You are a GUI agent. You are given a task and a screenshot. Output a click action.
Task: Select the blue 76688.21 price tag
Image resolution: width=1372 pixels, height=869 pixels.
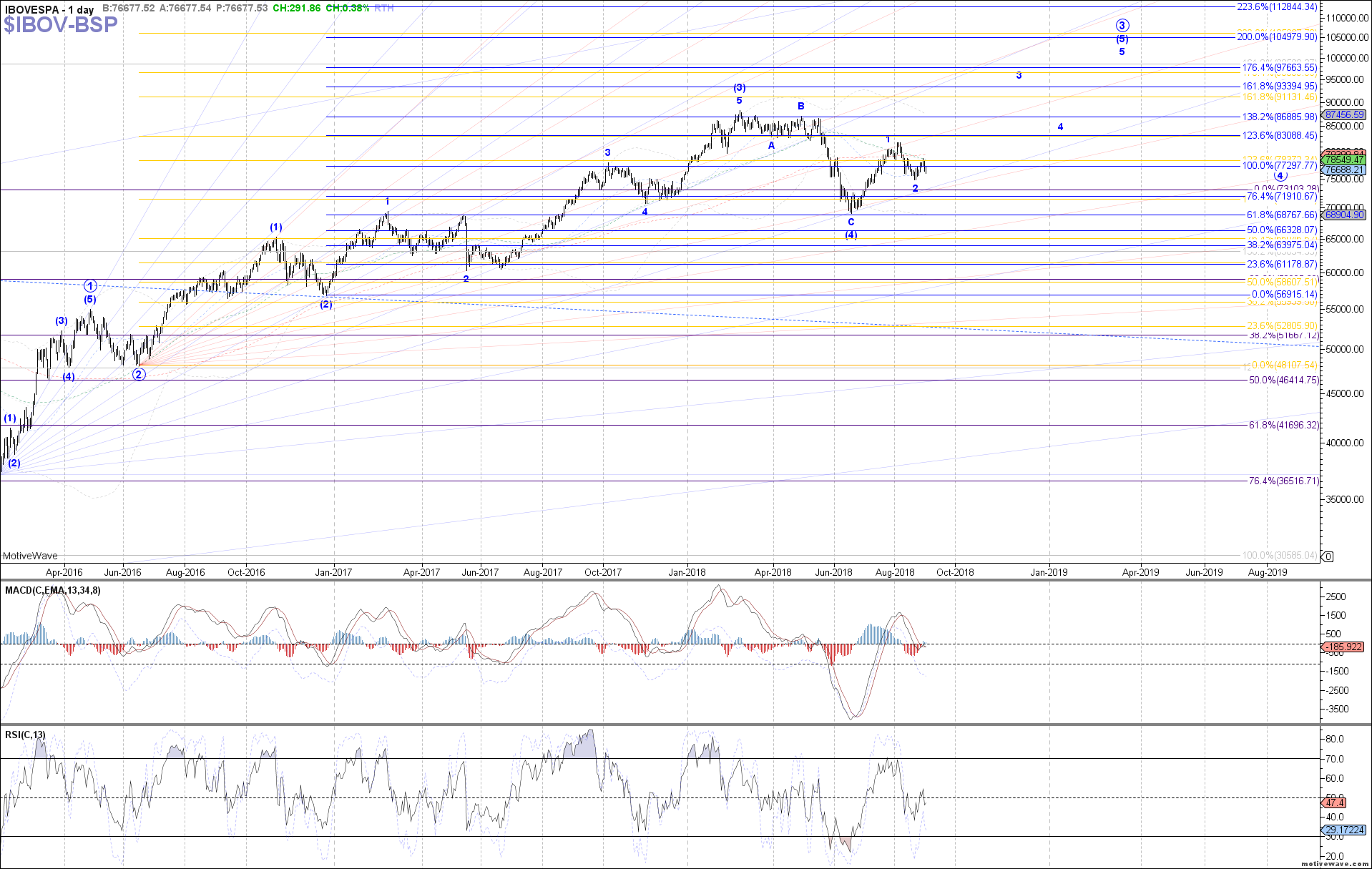[1344, 170]
